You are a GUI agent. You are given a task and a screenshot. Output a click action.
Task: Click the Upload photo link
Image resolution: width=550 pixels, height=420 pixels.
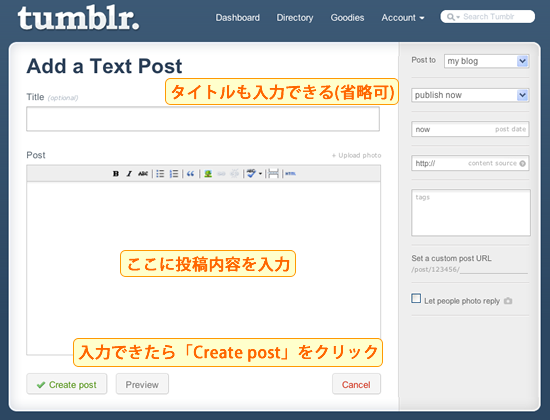[x=356, y=155]
